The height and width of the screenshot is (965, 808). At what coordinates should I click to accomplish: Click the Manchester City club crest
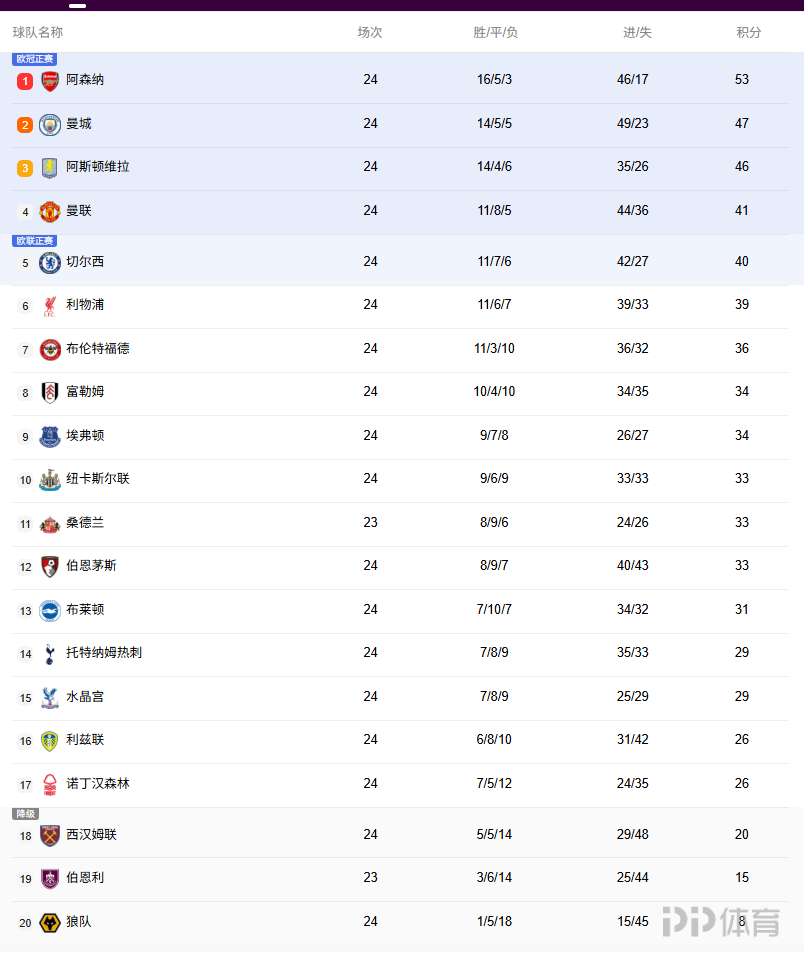pyautogui.click(x=50, y=125)
